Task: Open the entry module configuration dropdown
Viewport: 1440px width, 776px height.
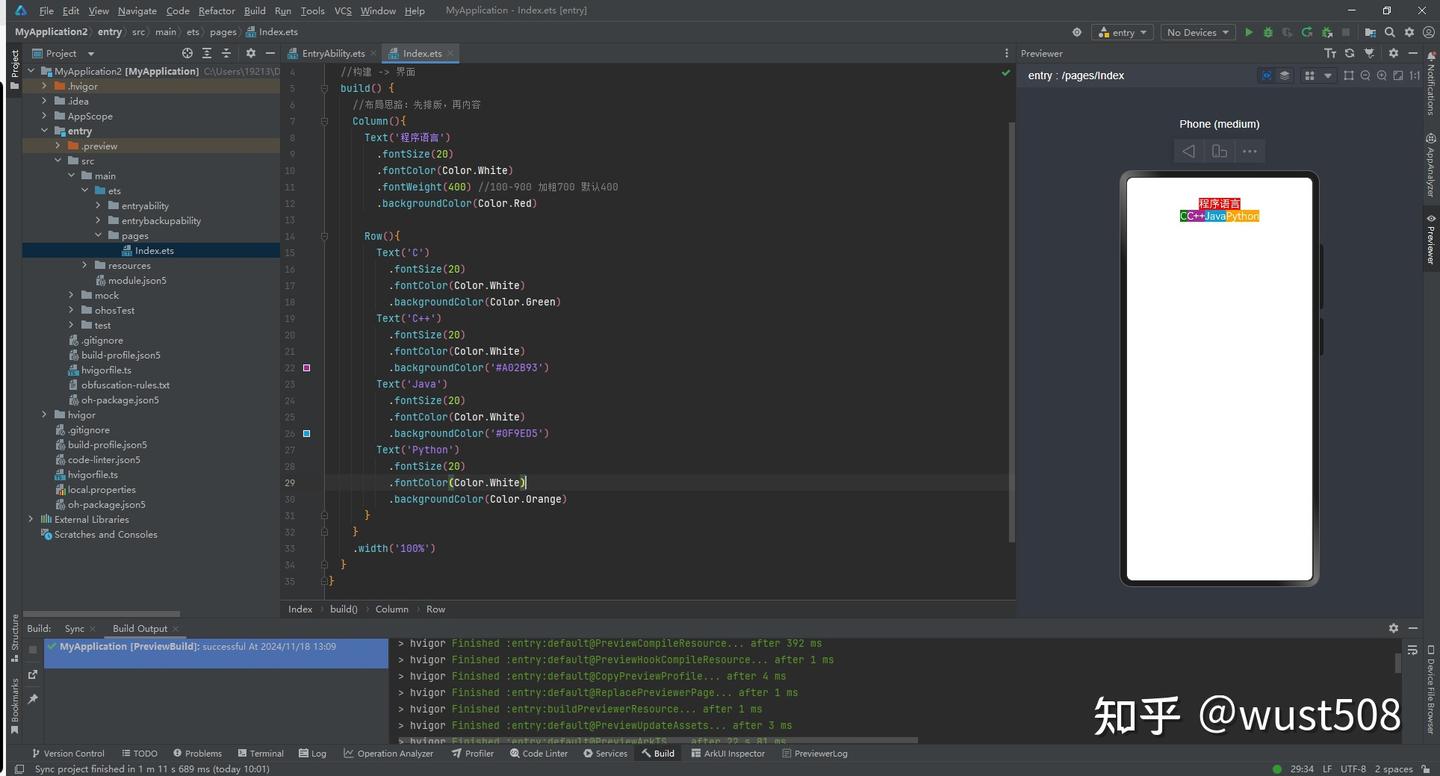Action: coord(1123,32)
